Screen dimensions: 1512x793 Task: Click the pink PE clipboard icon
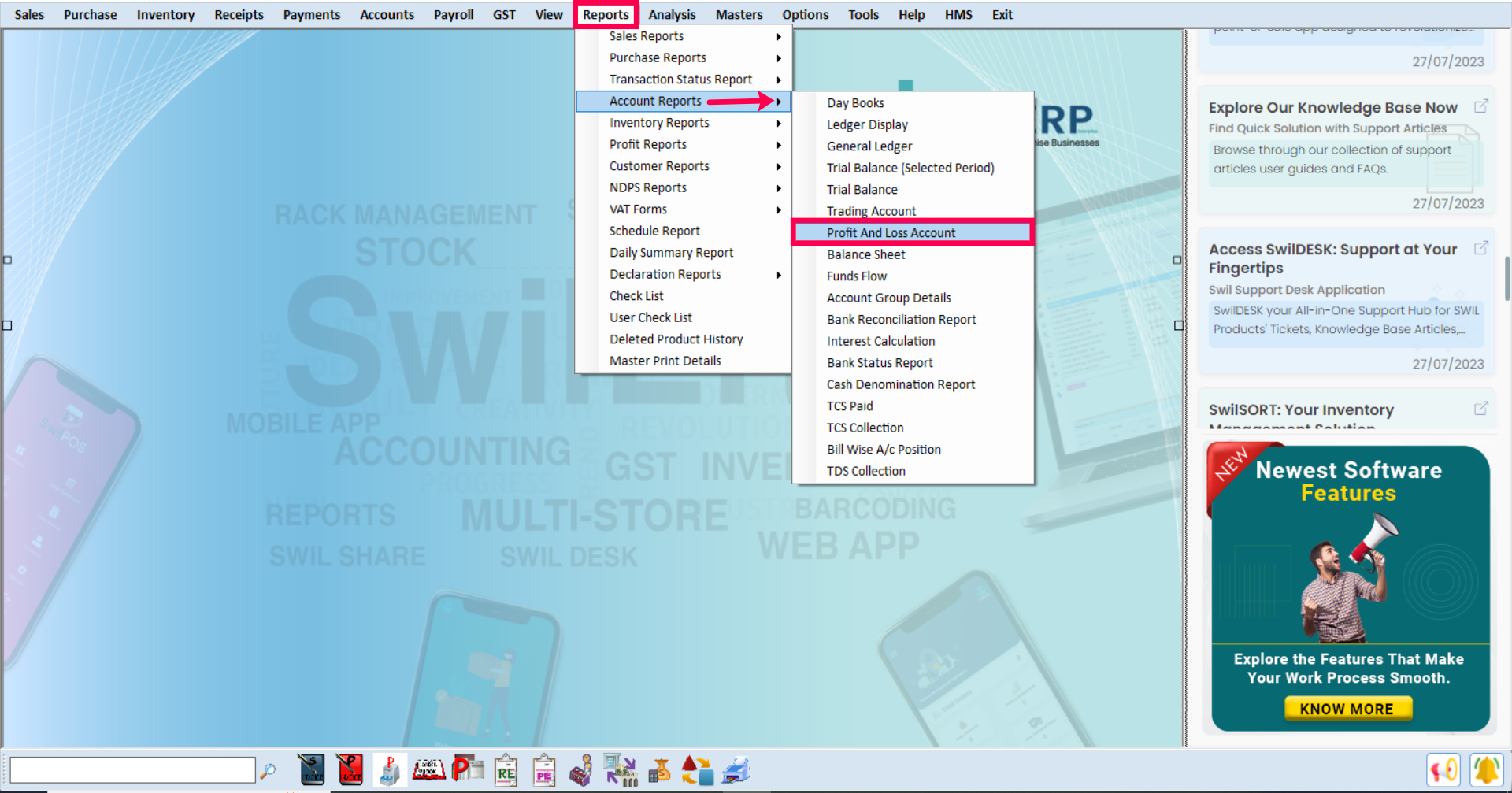(x=543, y=770)
